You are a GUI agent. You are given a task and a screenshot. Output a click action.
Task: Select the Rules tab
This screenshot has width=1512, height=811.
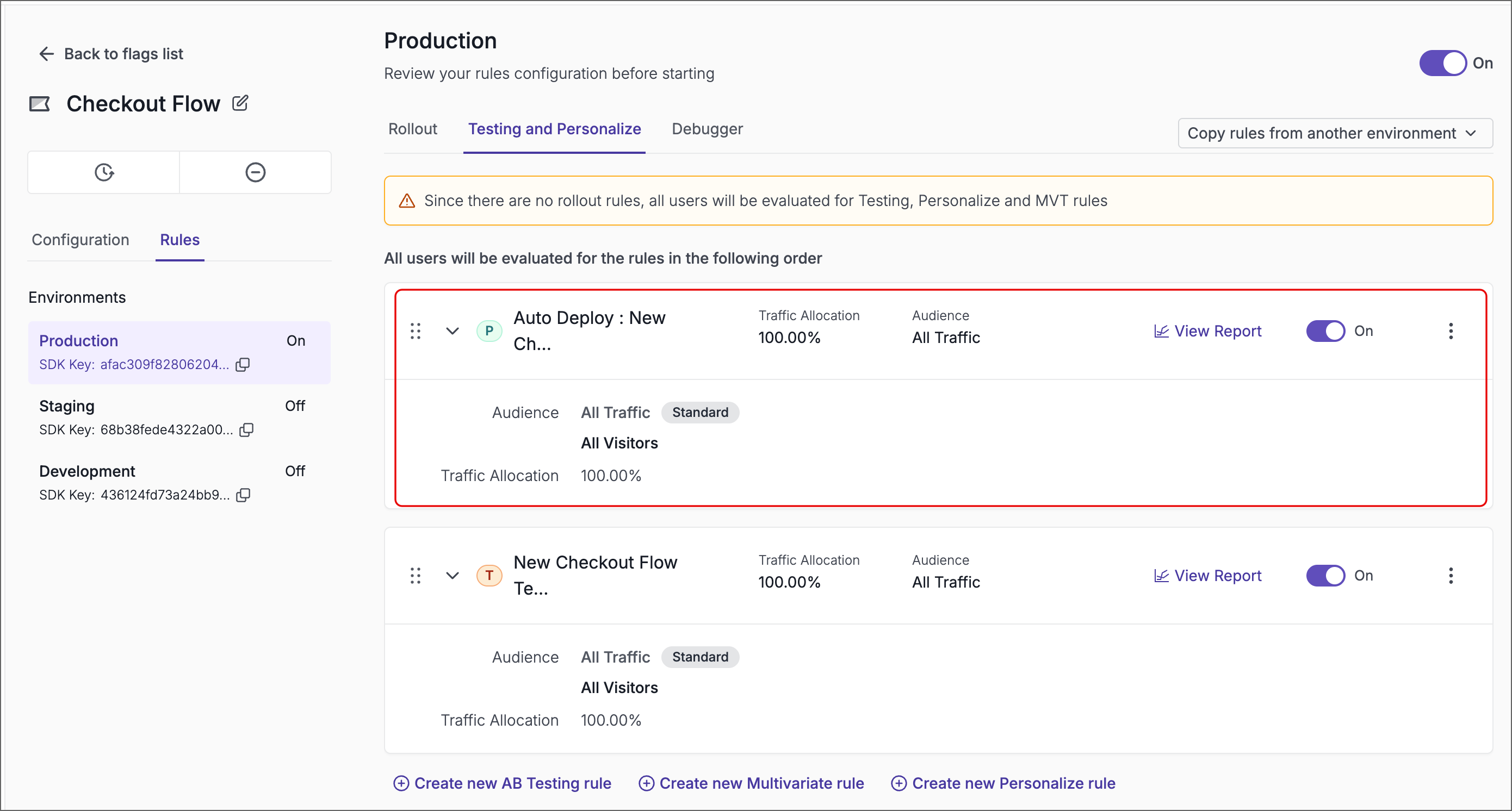coord(179,240)
